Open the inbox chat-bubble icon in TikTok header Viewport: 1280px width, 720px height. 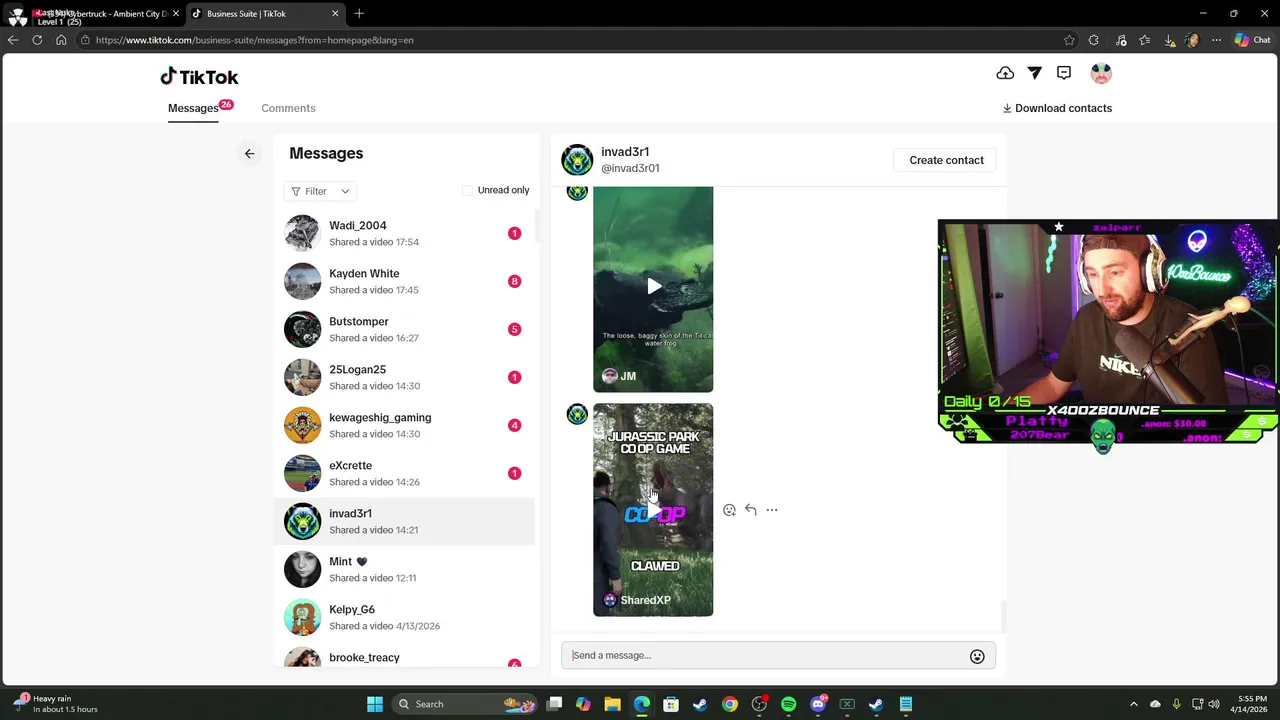point(1064,73)
